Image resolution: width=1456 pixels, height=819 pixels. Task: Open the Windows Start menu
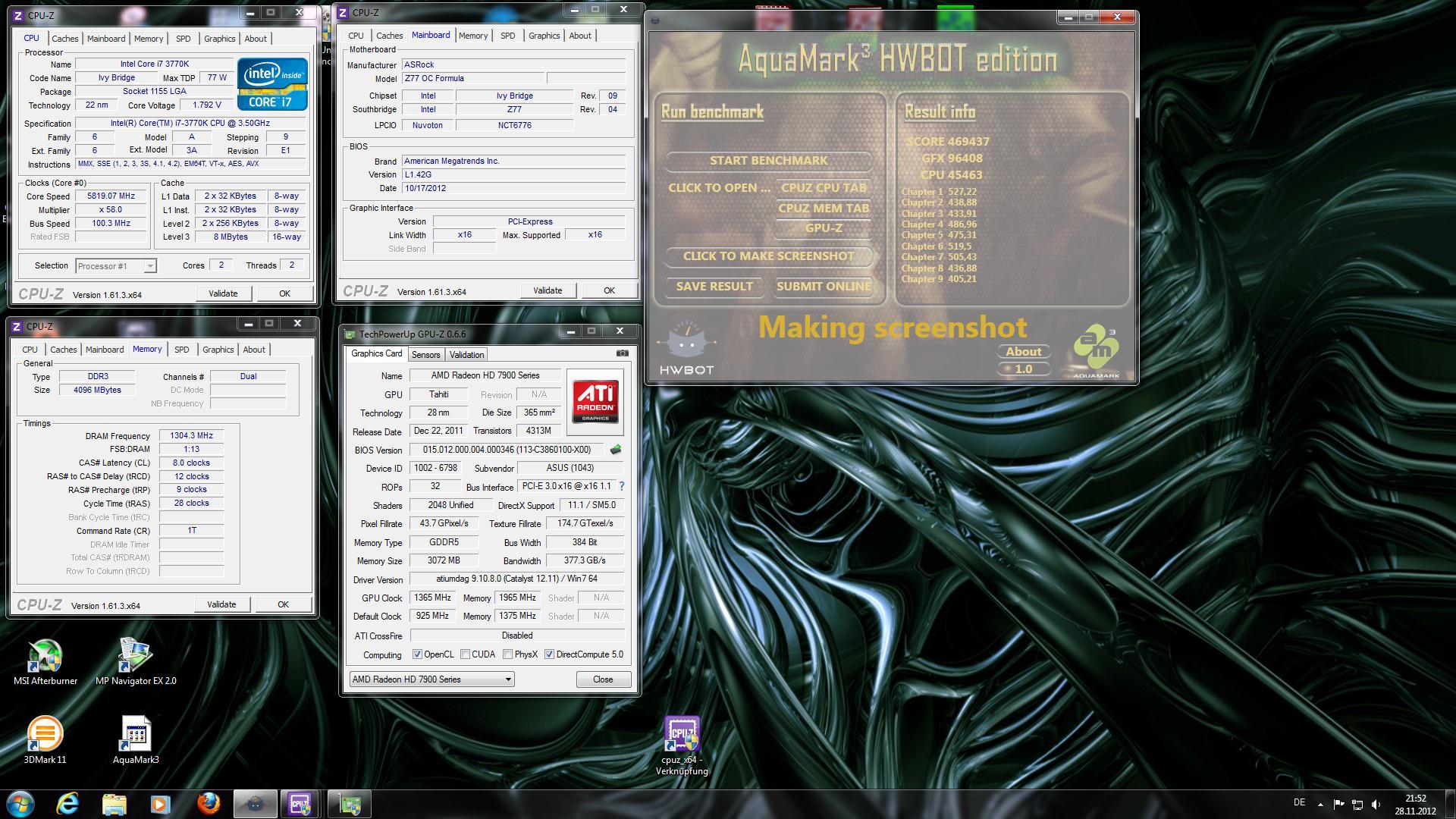(x=20, y=804)
